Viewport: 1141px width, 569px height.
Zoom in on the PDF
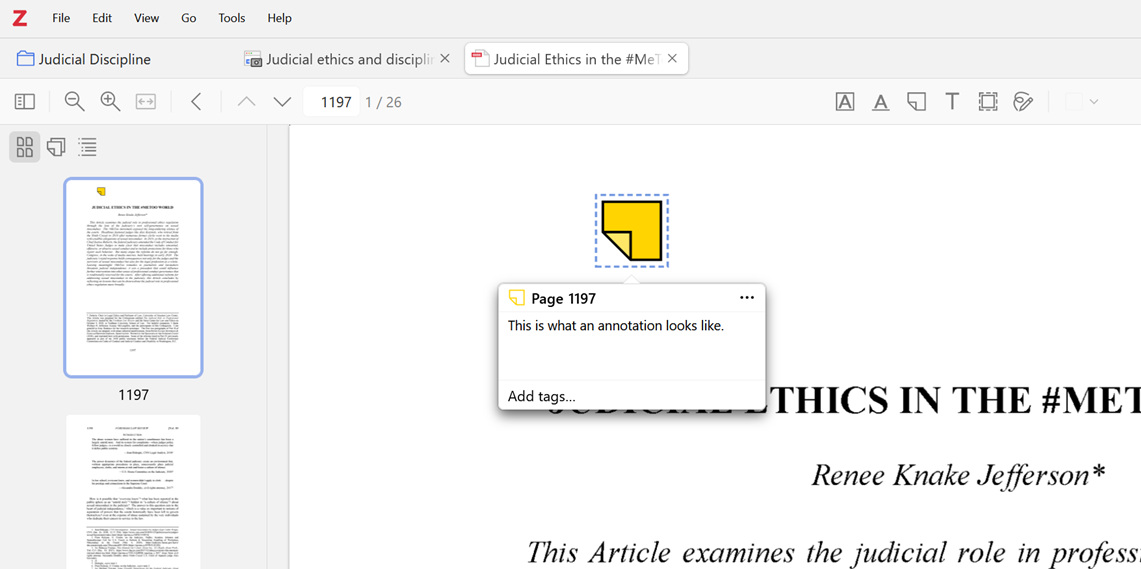[110, 102]
